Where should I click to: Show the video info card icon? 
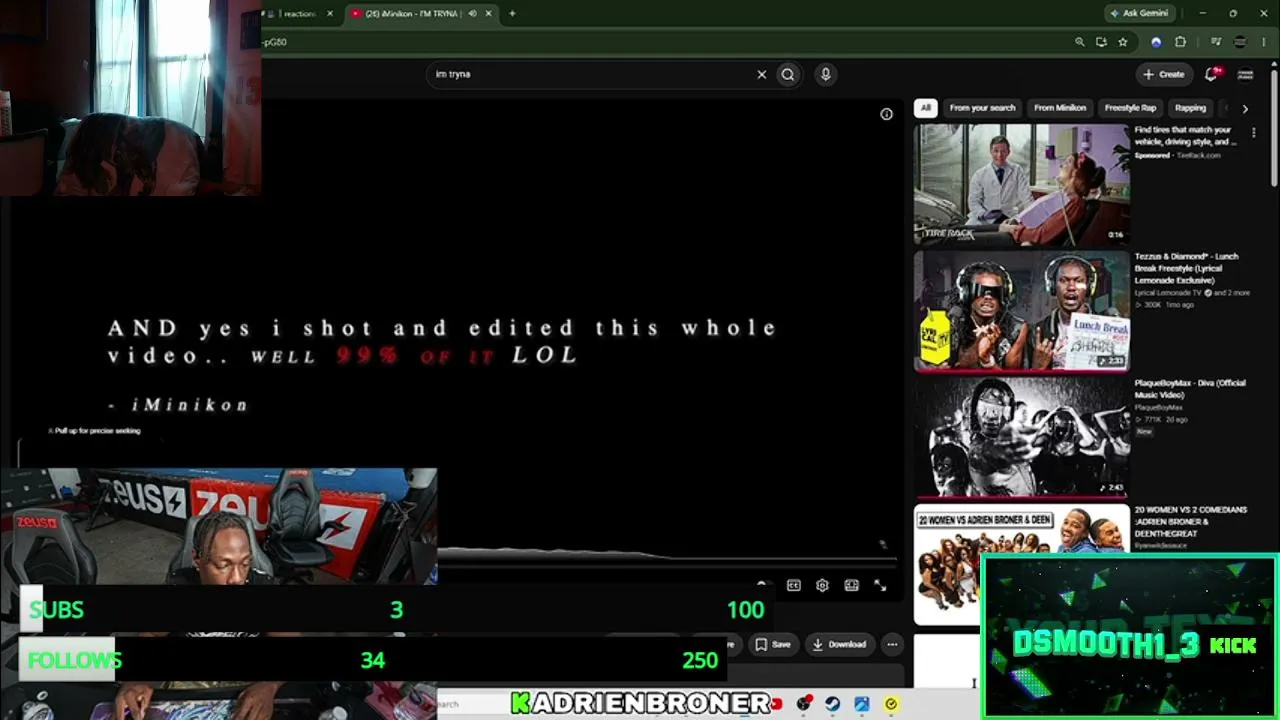point(886,114)
